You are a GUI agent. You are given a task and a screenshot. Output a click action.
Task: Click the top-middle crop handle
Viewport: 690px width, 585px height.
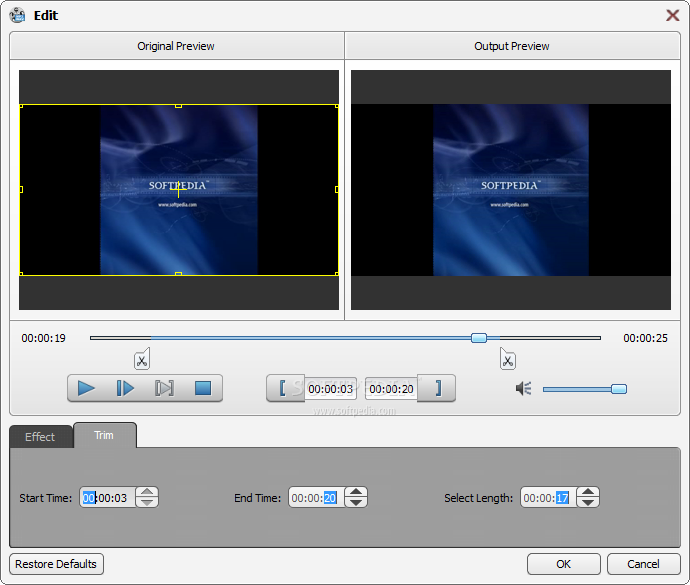pos(178,106)
